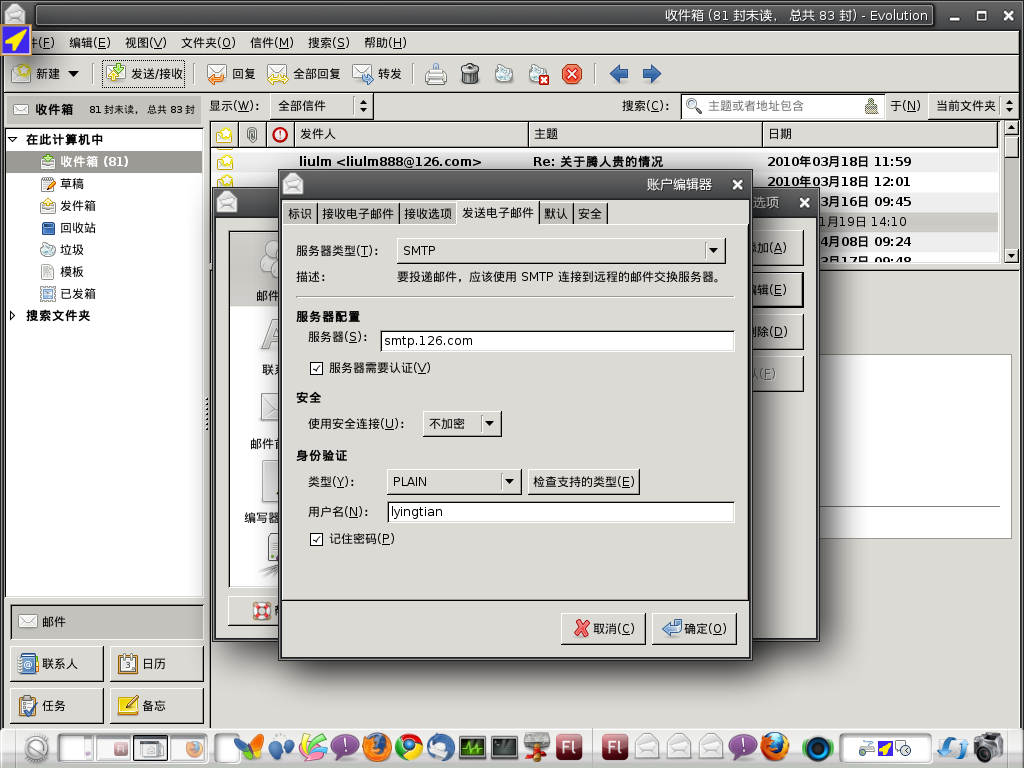Click the mark-as-junk toolbar icon
This screenshot has width=1024, height=768.
click(x=504, y=74)
